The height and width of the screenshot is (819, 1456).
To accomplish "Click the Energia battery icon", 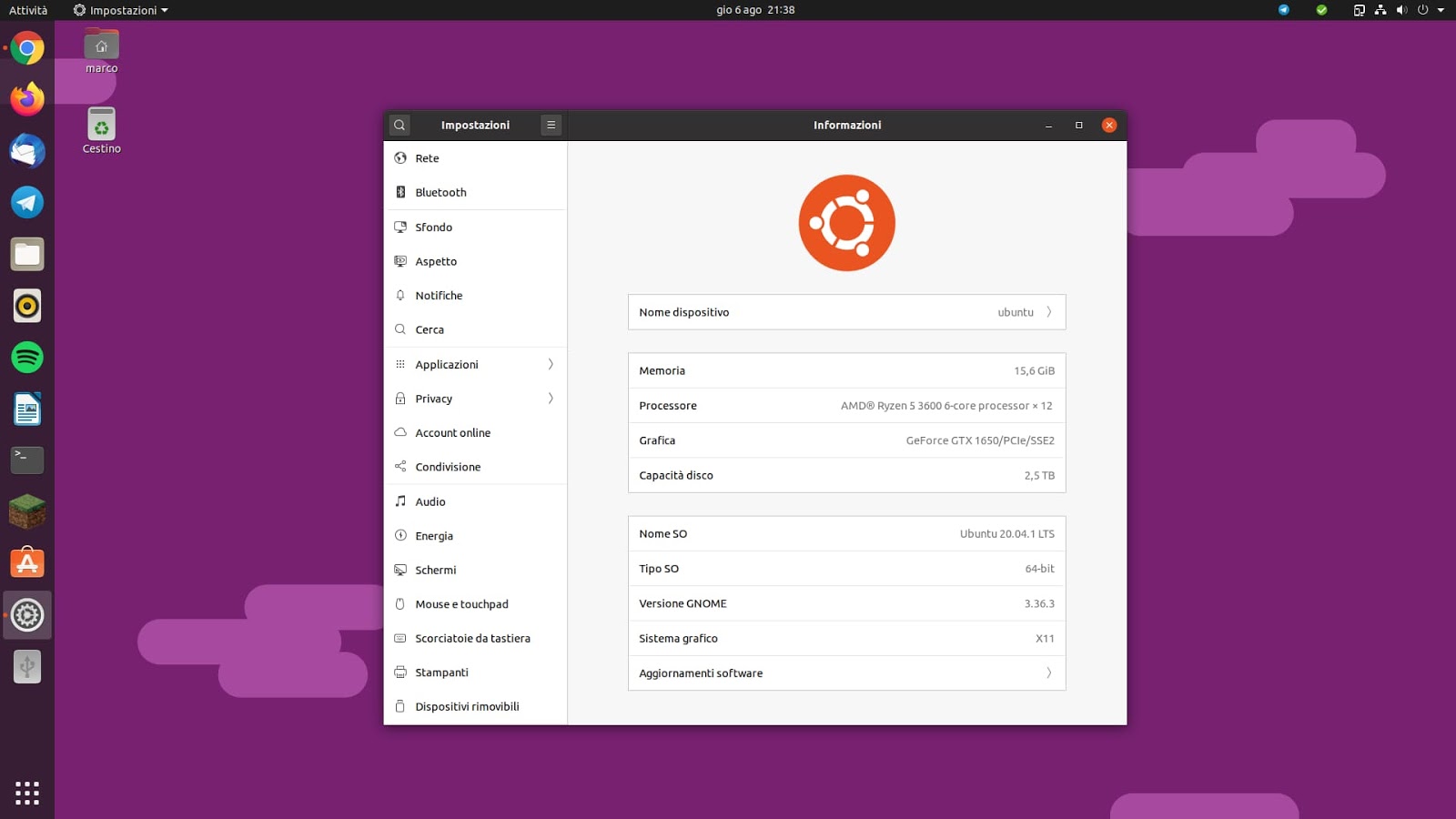I will (400, 536).
